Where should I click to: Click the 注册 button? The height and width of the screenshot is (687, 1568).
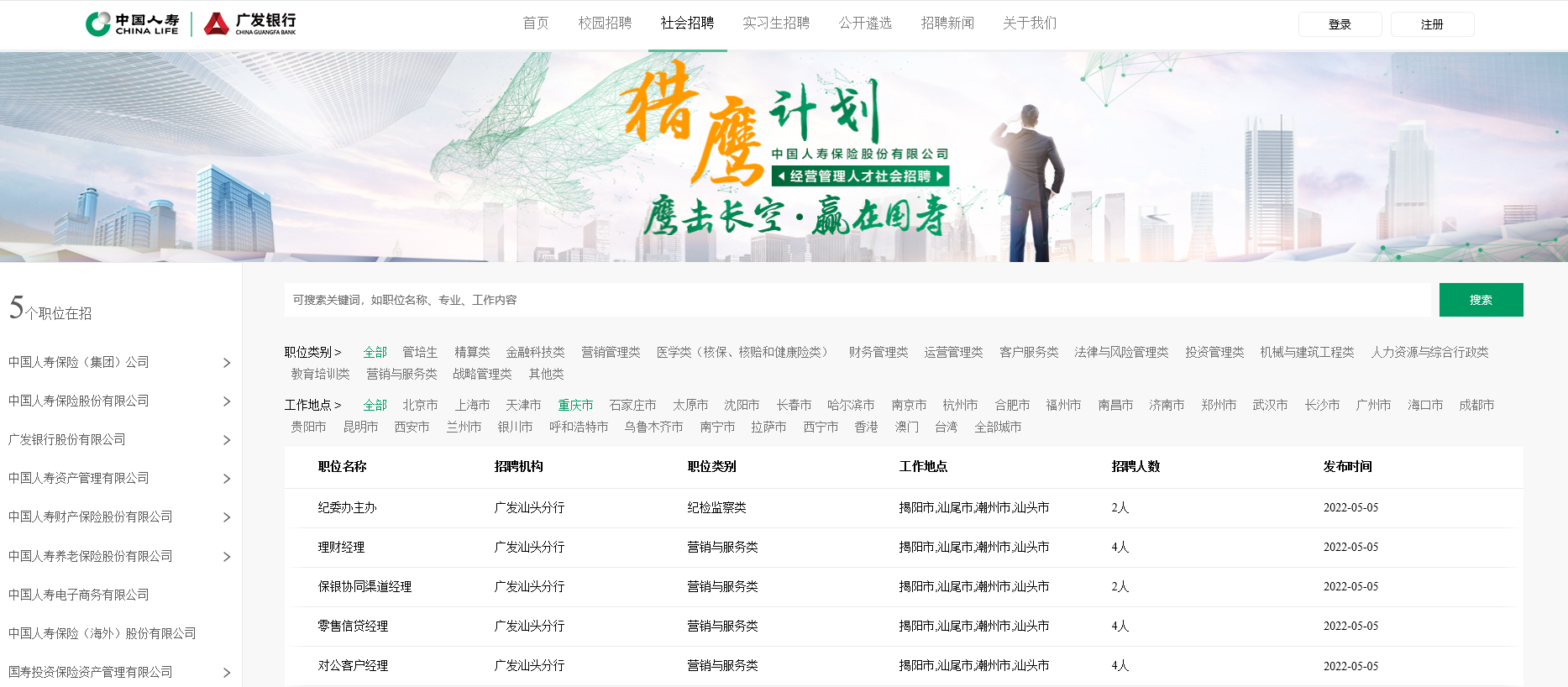click(x=1432, y=24)
